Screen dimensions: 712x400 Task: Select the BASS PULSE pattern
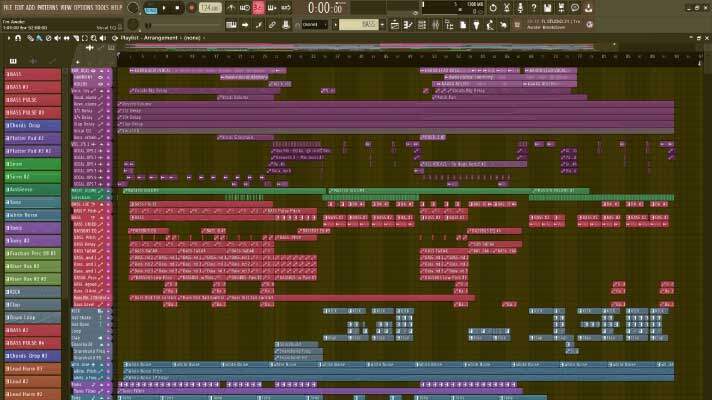tap(30, 98)
